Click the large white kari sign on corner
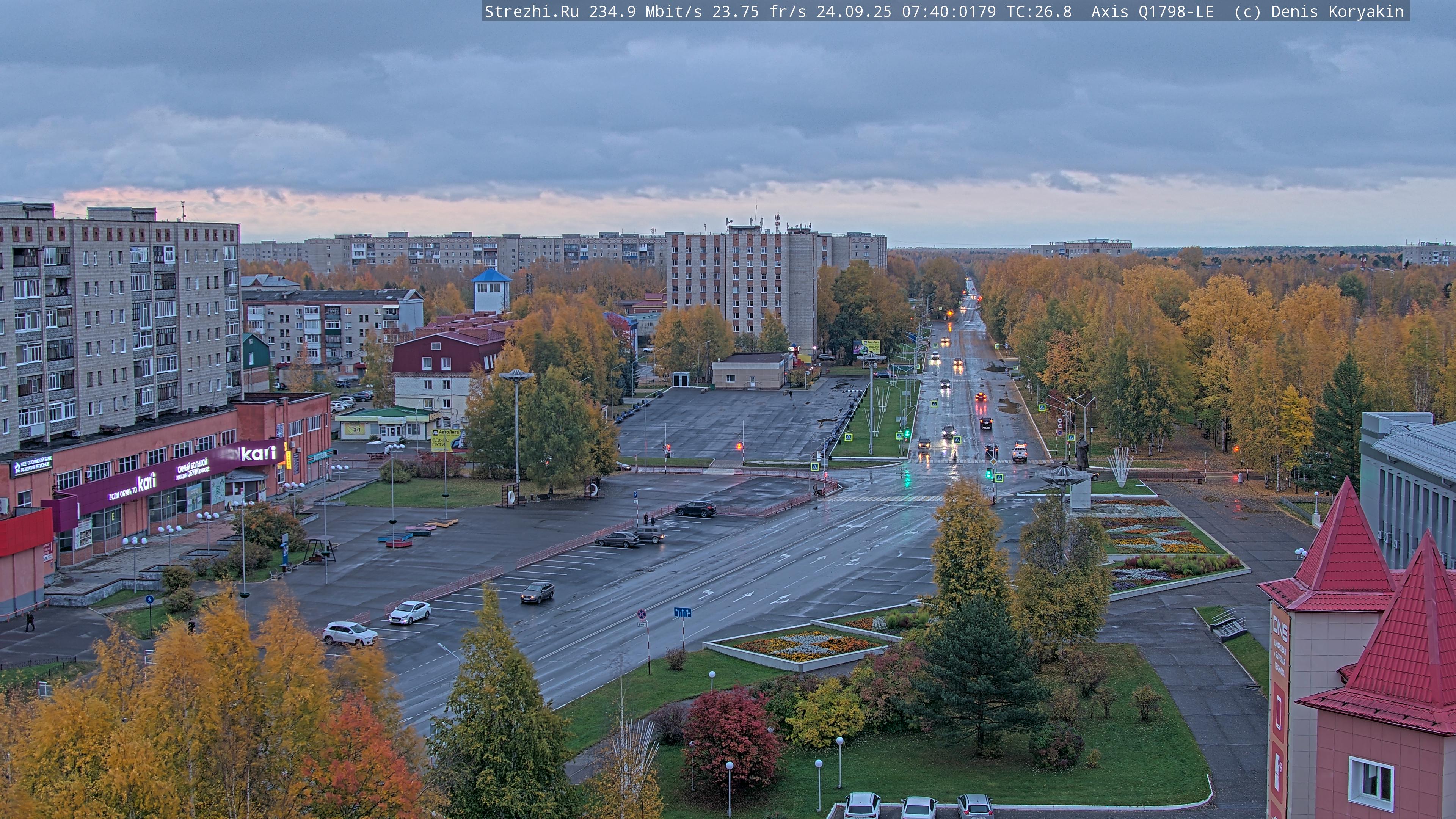 pyautogui.click(x=258, y=453)
